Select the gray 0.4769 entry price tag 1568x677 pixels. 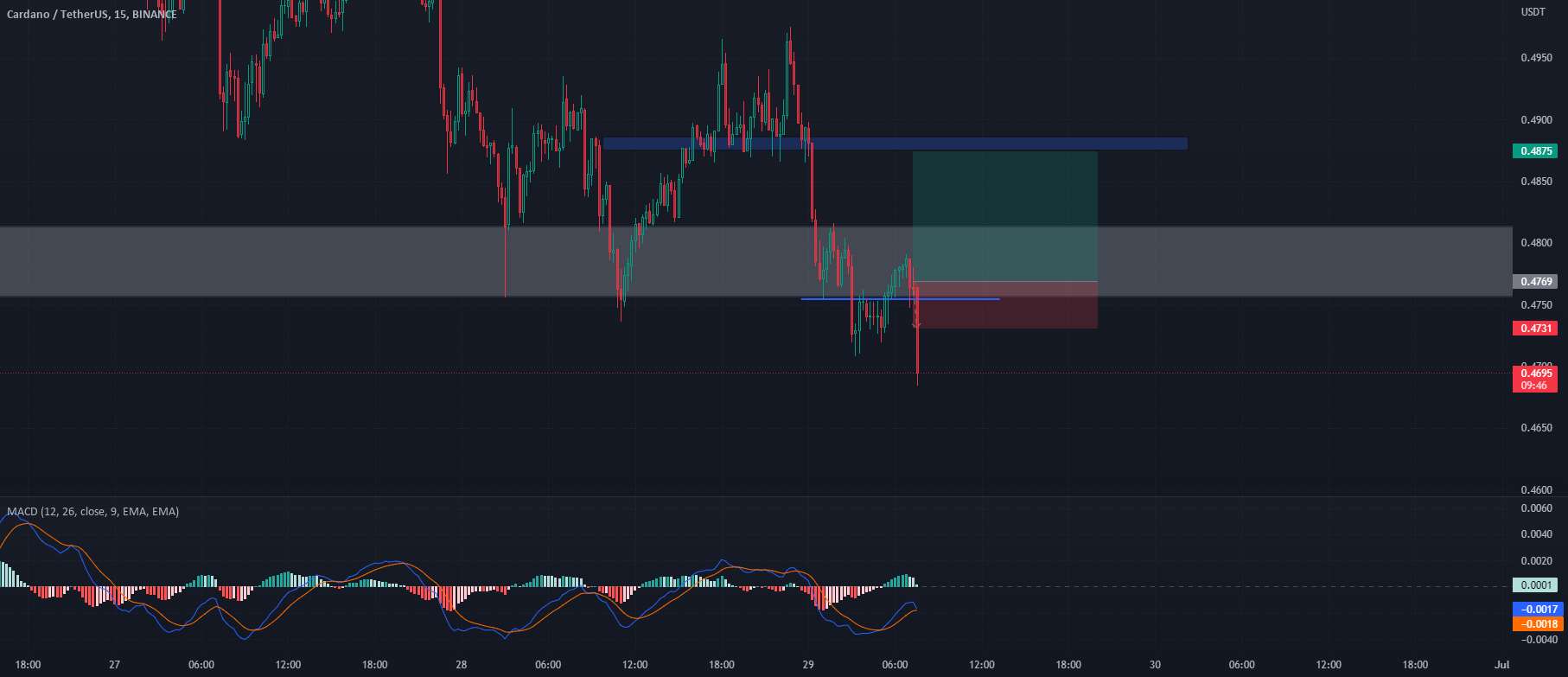click(x=1534, y=282)
